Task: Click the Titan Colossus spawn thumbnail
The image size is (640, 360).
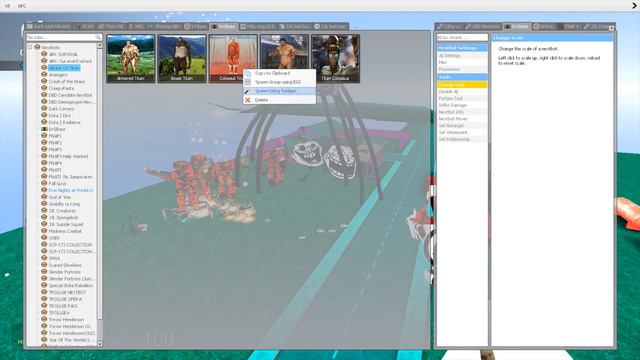Action: point(336,58)
